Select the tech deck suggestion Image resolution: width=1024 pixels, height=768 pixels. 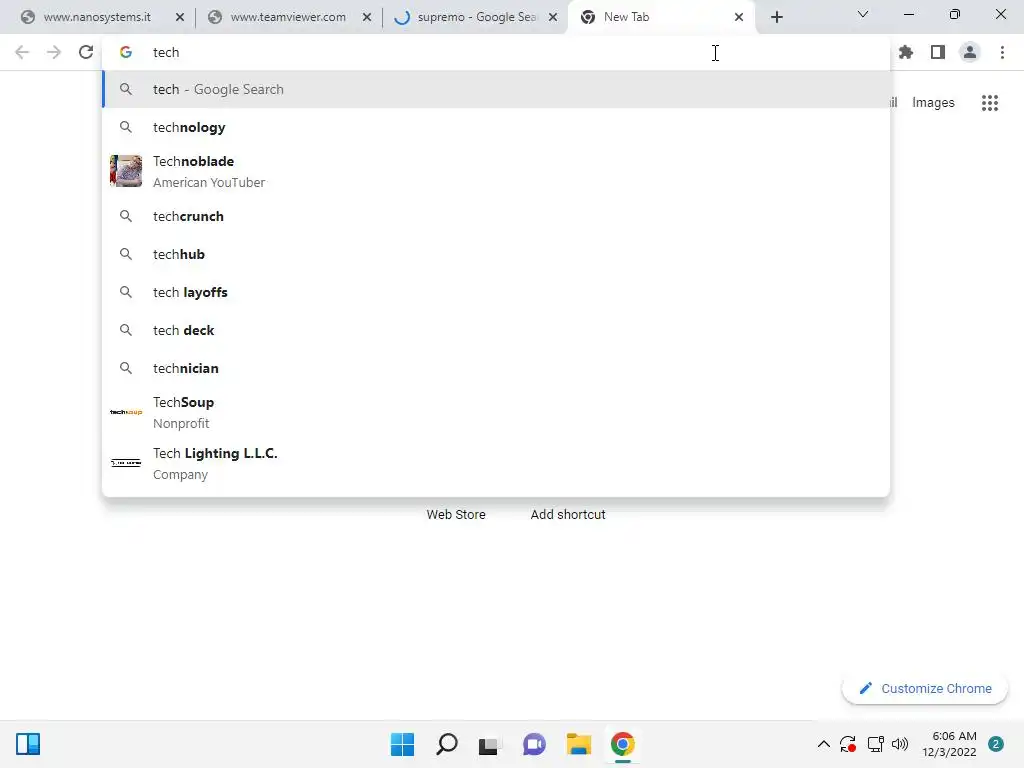click(x=496, y=330)
